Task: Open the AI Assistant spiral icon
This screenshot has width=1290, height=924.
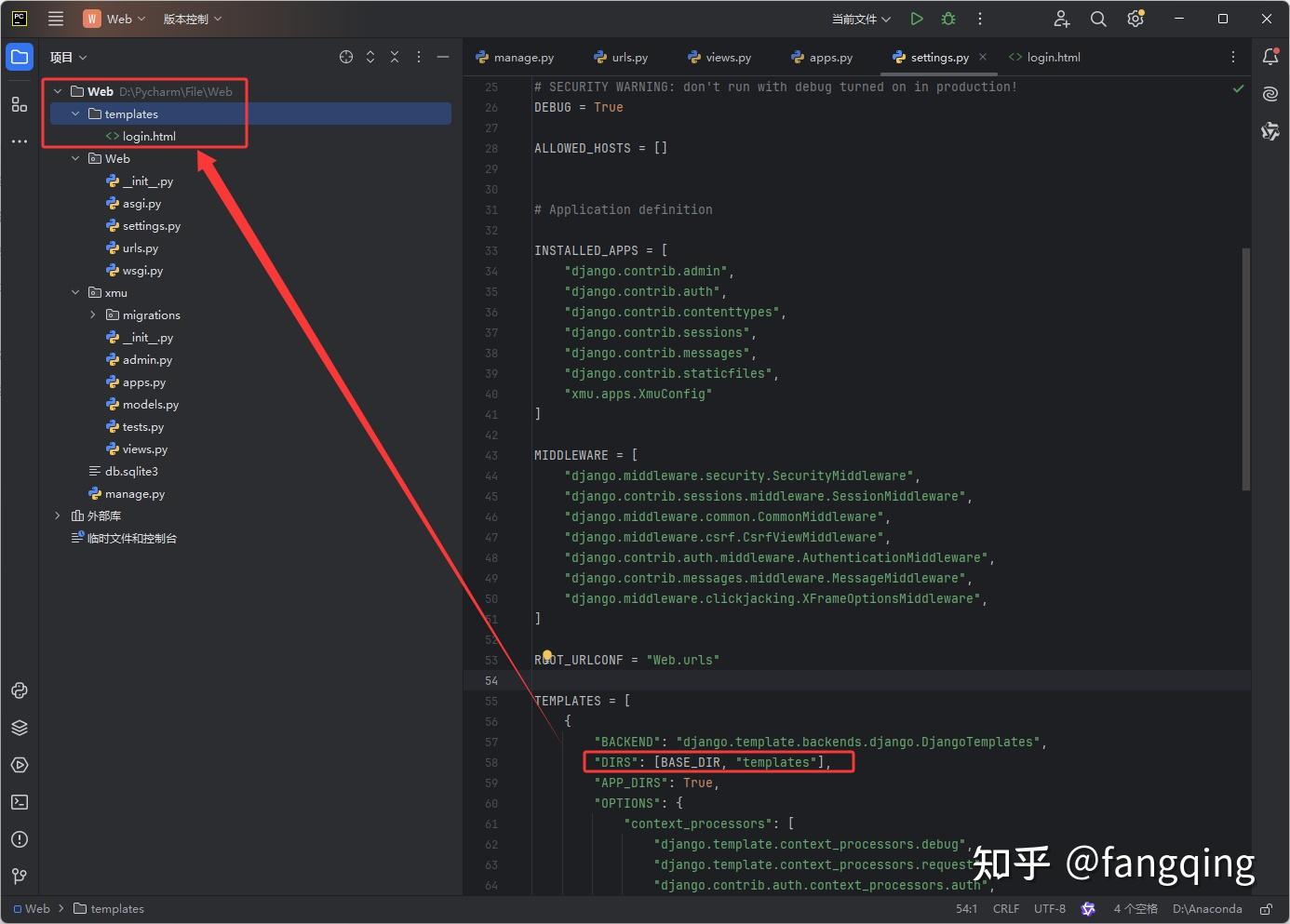Action: 1270,94
